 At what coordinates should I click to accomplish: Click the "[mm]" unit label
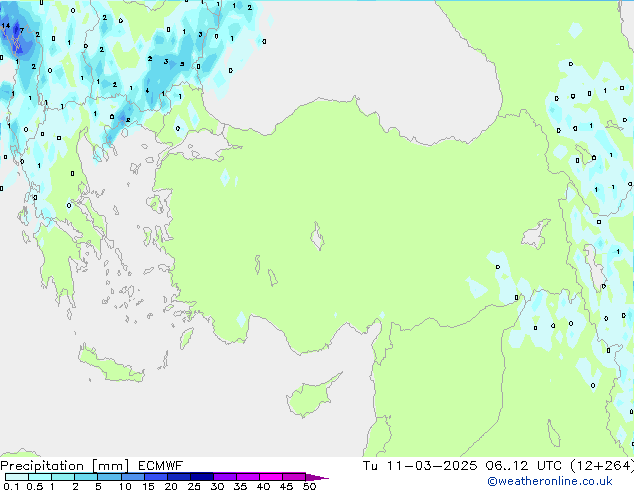point(110,466)
